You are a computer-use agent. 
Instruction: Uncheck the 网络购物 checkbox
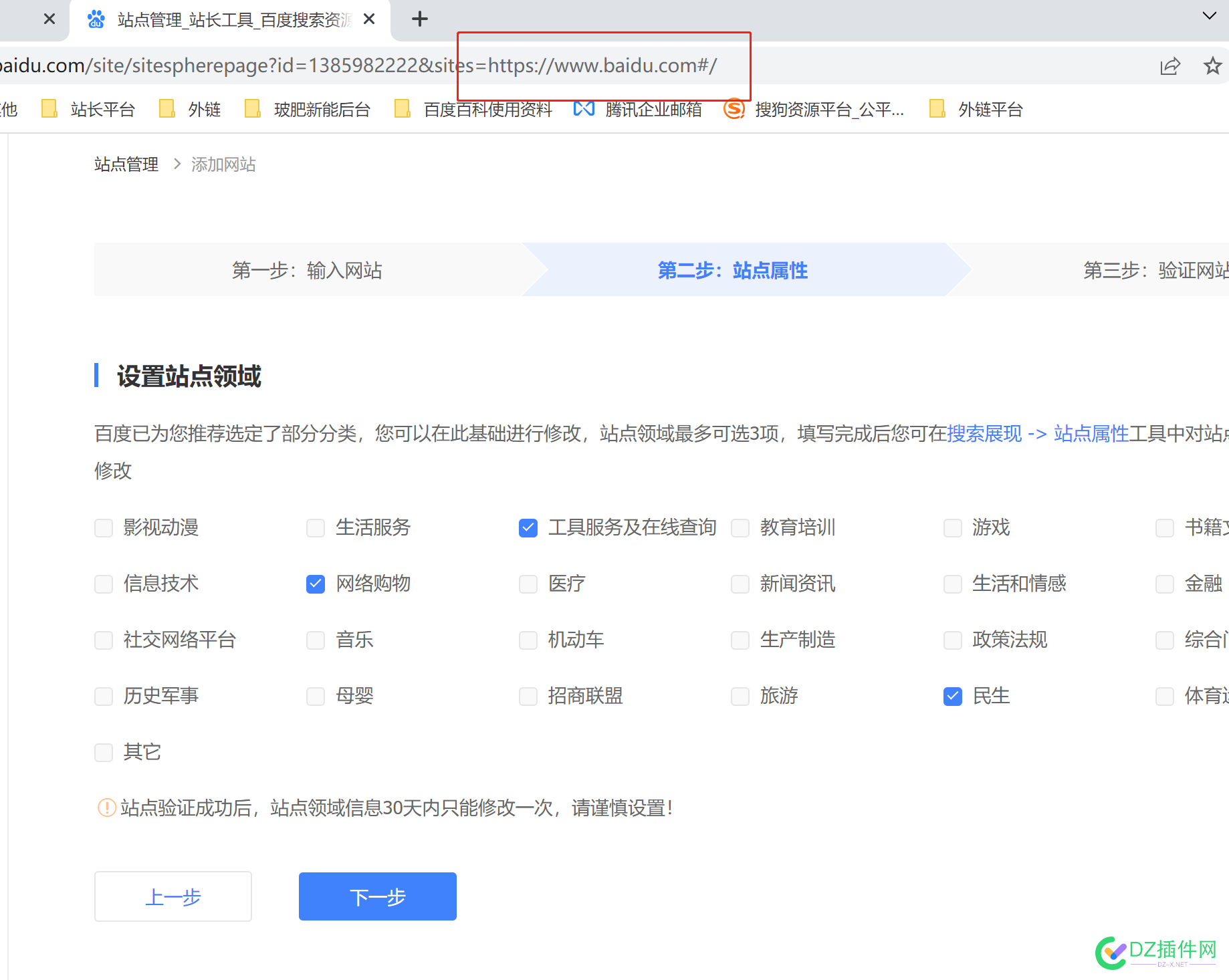[316, 584]
